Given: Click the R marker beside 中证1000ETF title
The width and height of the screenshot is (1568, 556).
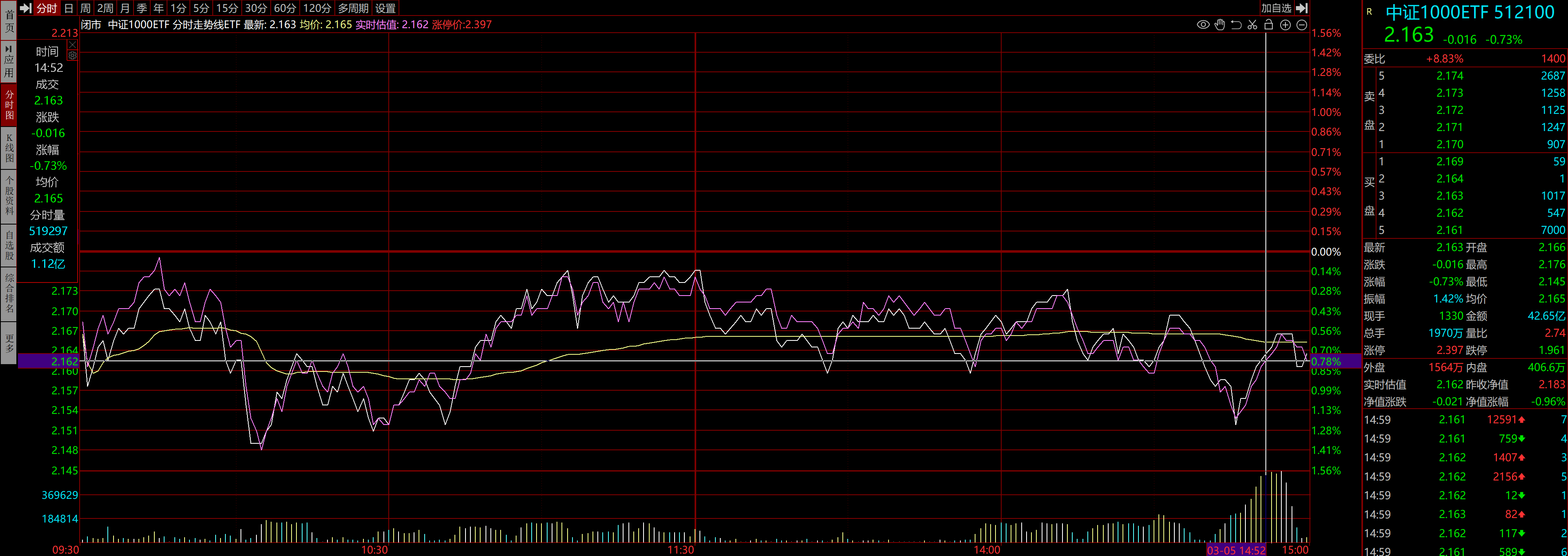Looking at the screenshot, I should pos(1369,11).
